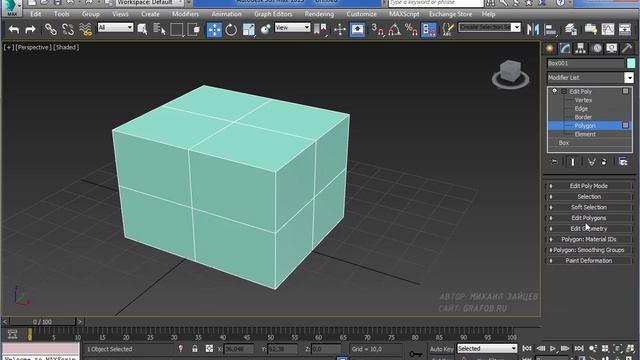The height and width of the screenshot is (360, 640).
Task: Toggle the Edit Poly modifier lightbulb
Action: pyautogui.click(x=554, y=91)
